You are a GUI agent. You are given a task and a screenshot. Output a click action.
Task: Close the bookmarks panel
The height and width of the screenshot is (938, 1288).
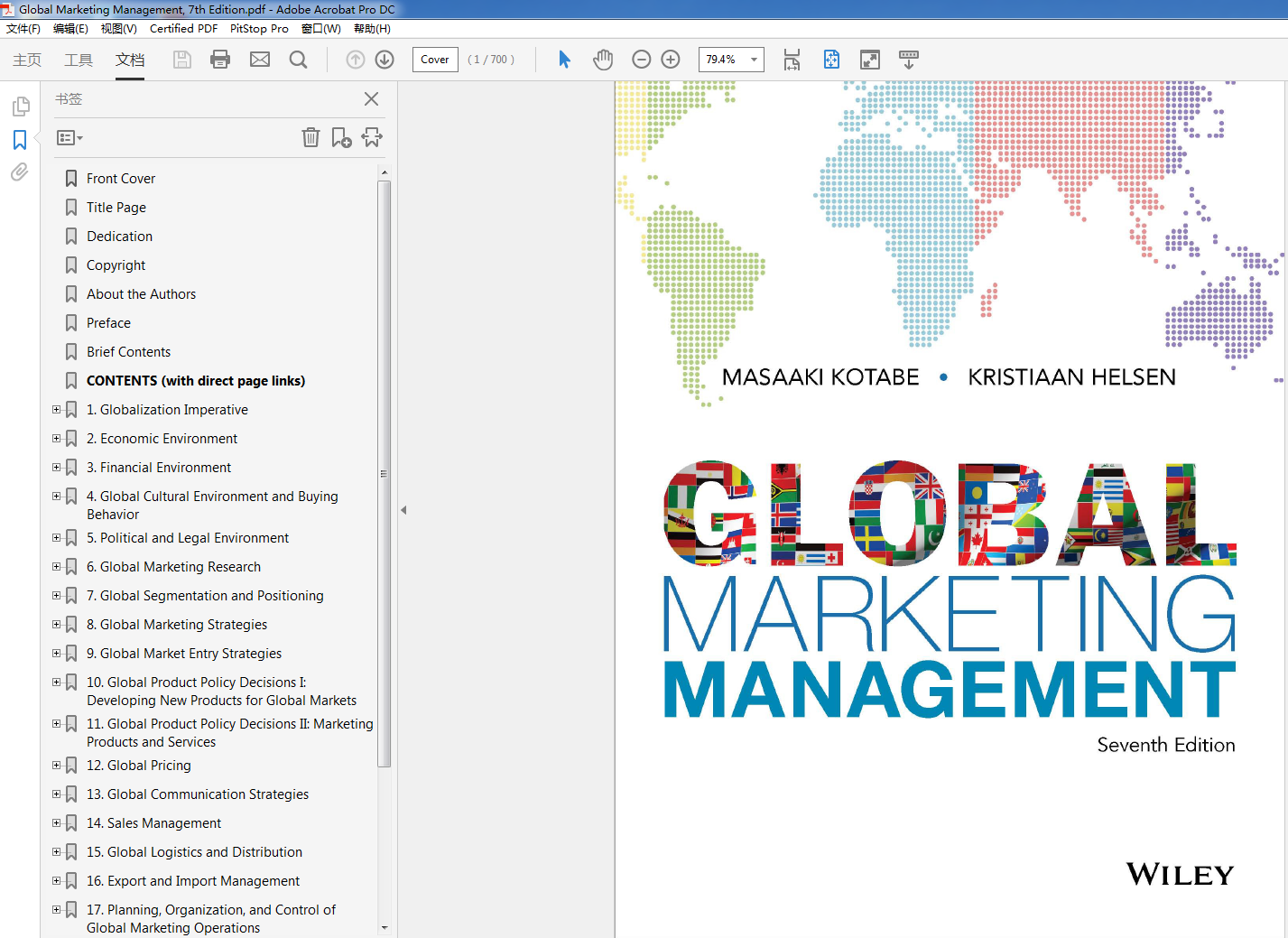371,99
